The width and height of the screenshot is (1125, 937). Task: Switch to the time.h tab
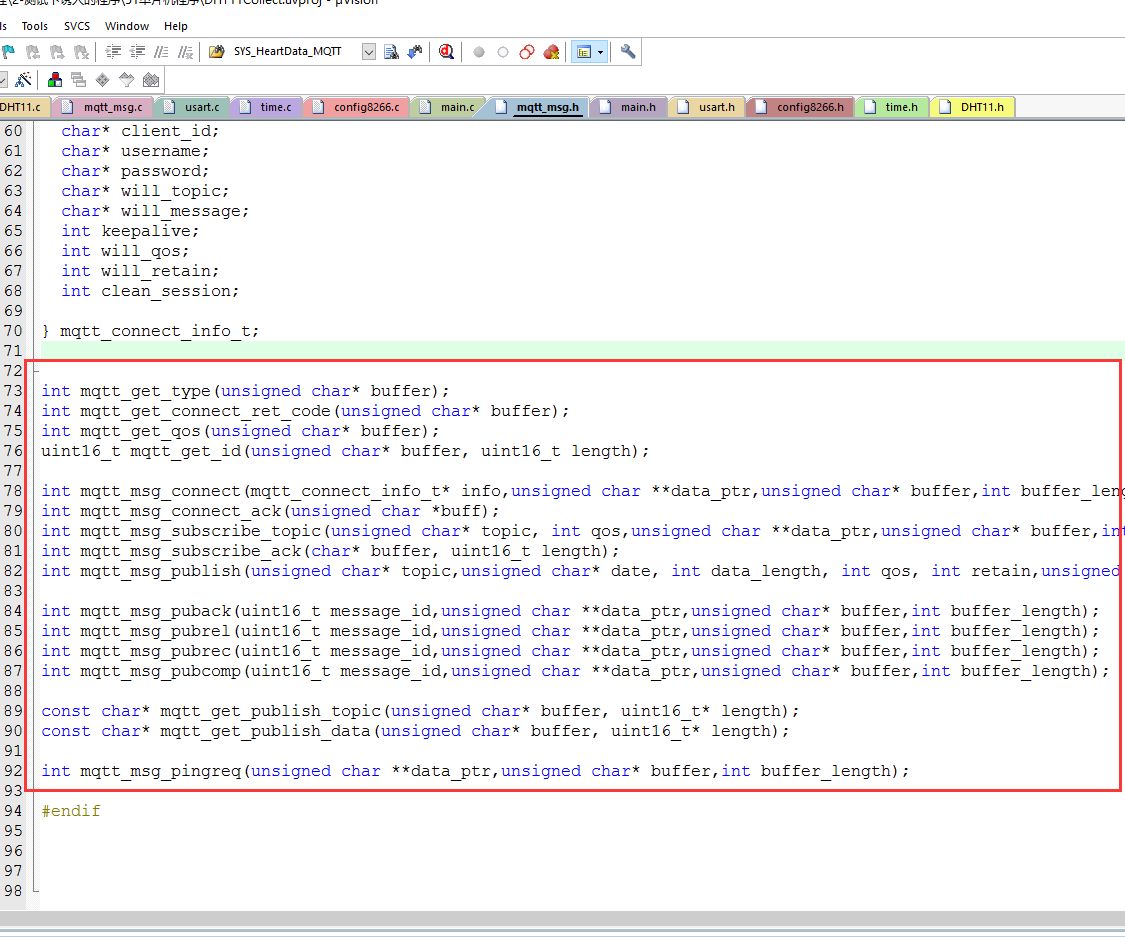coord(893,107)
